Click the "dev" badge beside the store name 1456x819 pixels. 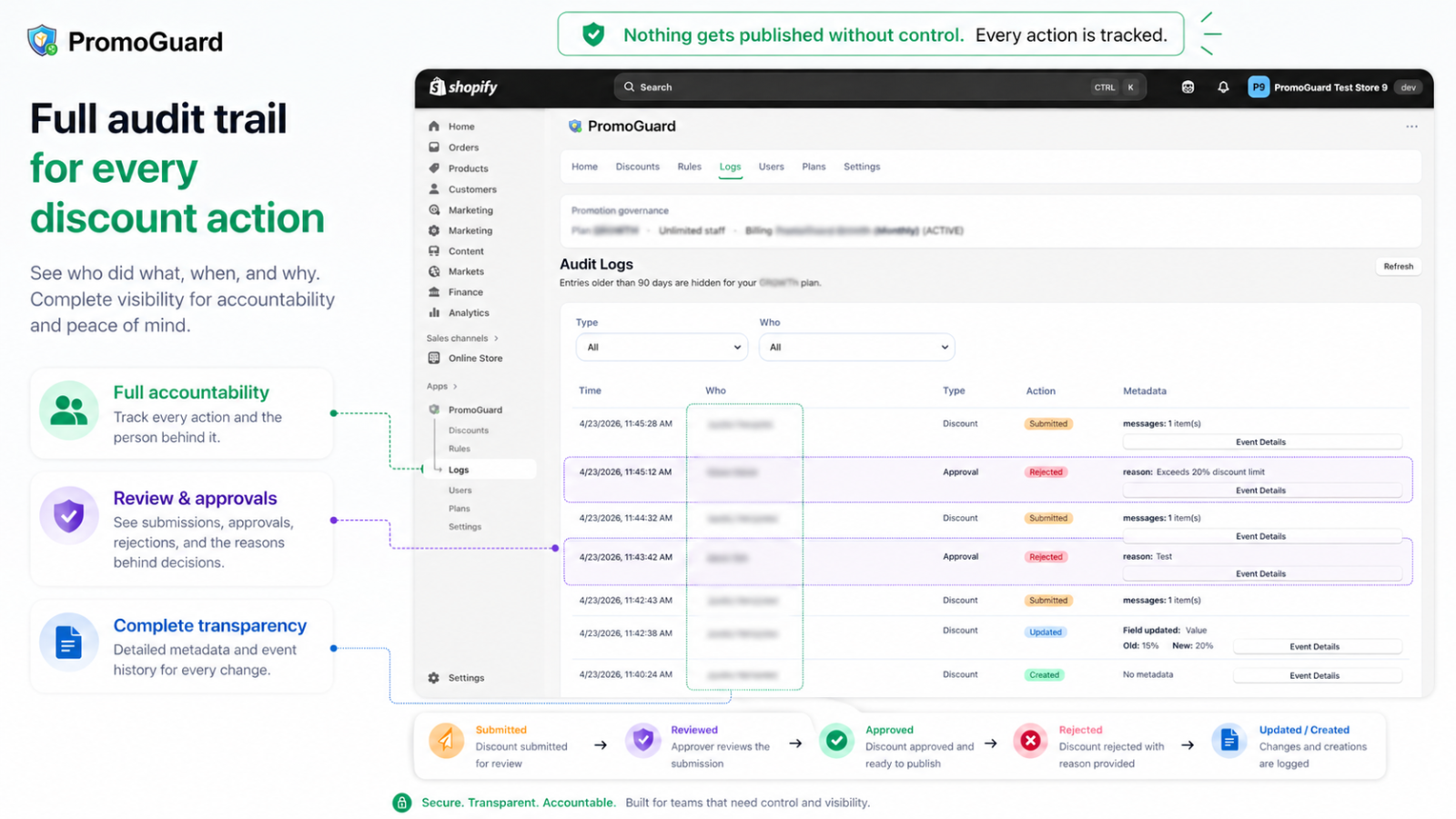point(1409,87)
